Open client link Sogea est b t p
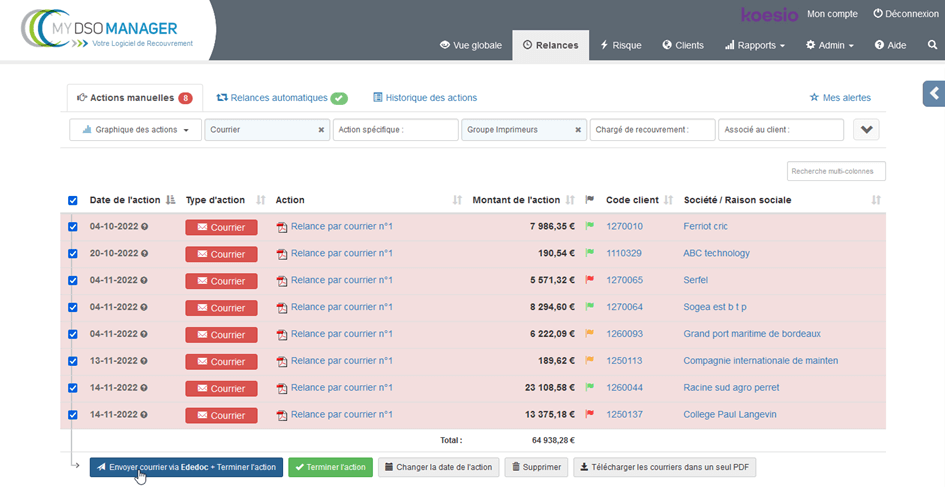The width and height of the screenshot is (945, 487). (x=715, y=307)
